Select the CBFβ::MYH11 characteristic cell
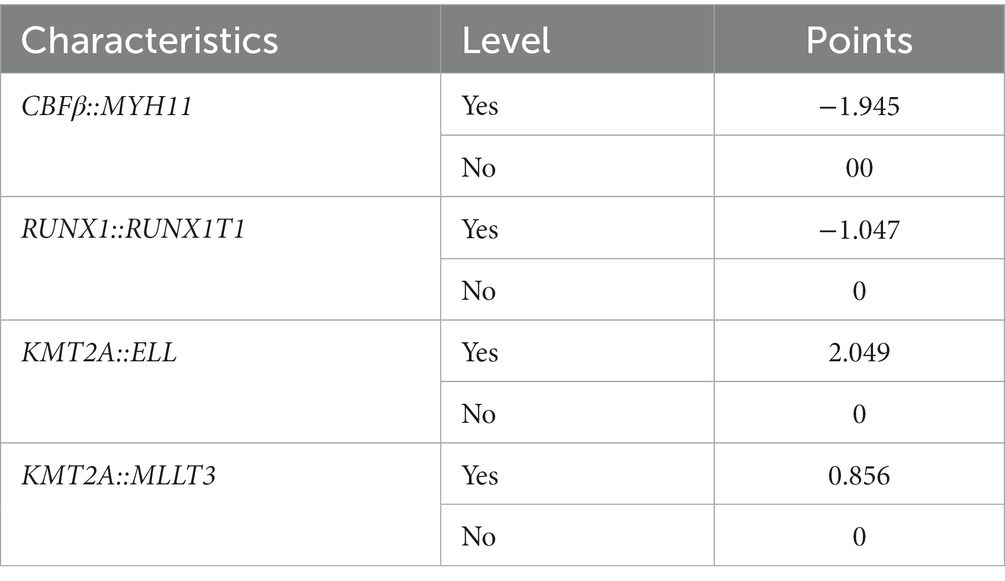This screenshot has height=581, width=1005. click(x=220, y=135)
